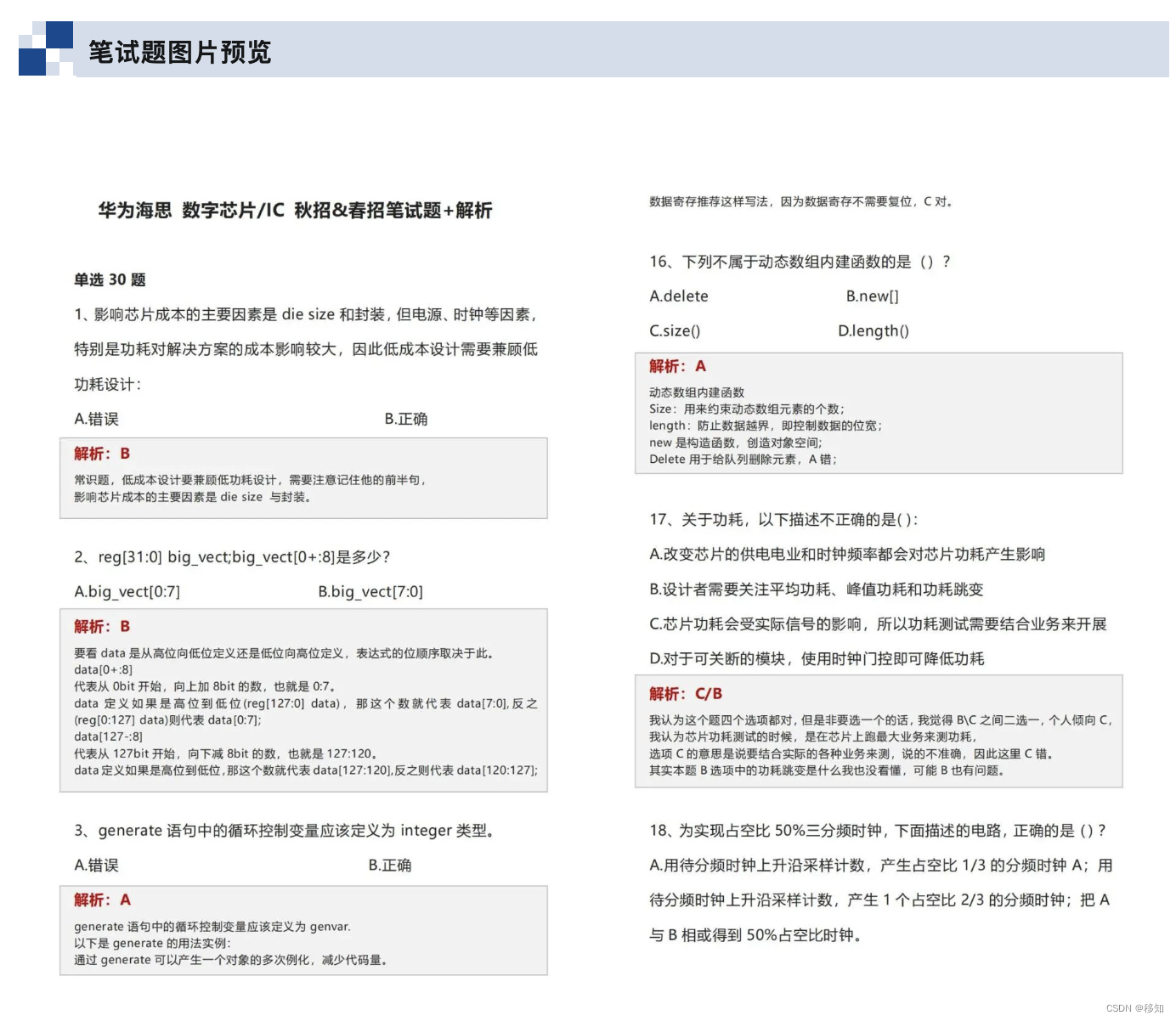Screen dimensions: 1176x1021
Task: Click the line data[127-:8] in explanation
Action: tap(109, 736)
